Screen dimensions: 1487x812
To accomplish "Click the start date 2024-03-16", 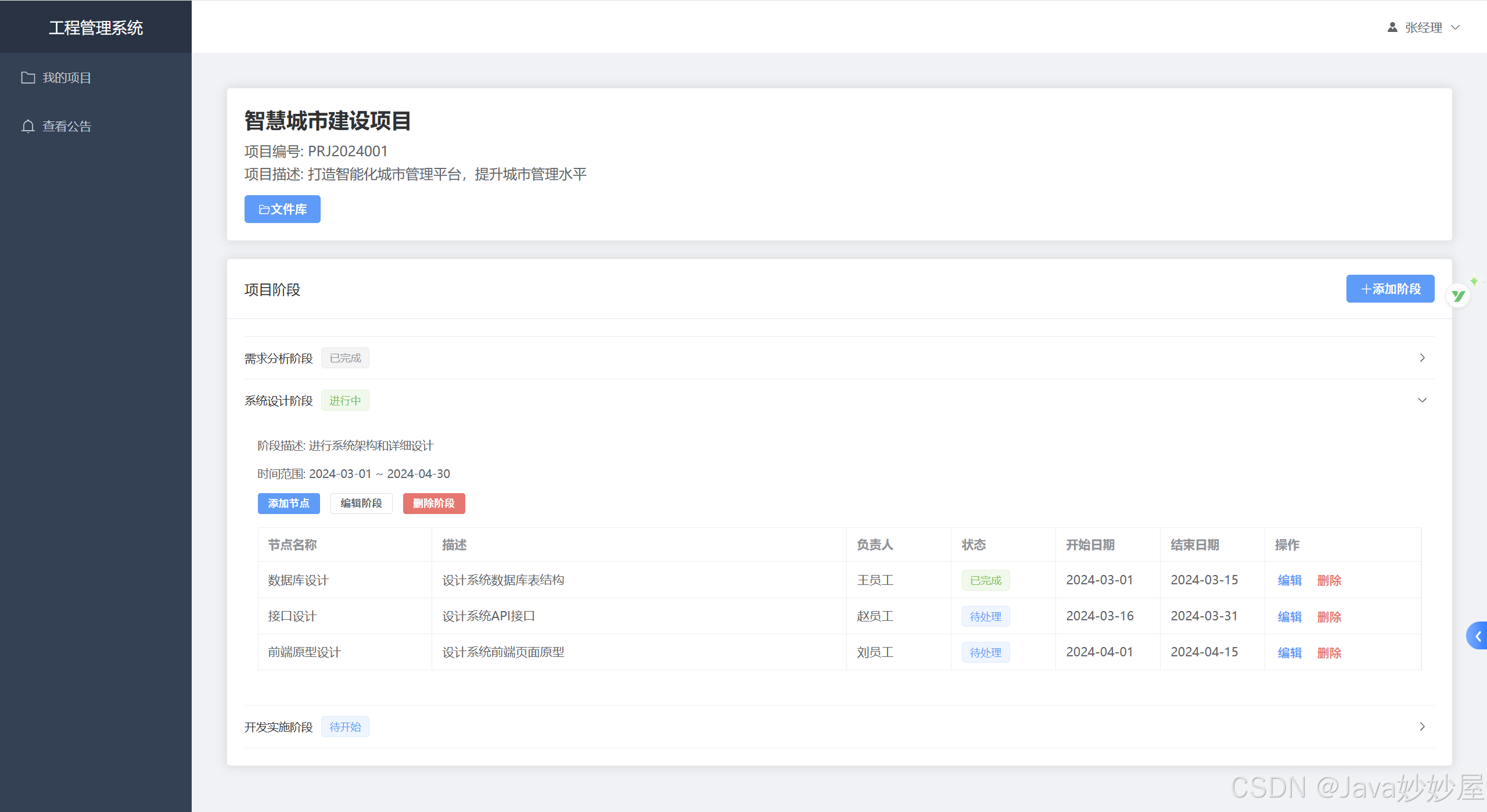I will tap(1100, 616).
